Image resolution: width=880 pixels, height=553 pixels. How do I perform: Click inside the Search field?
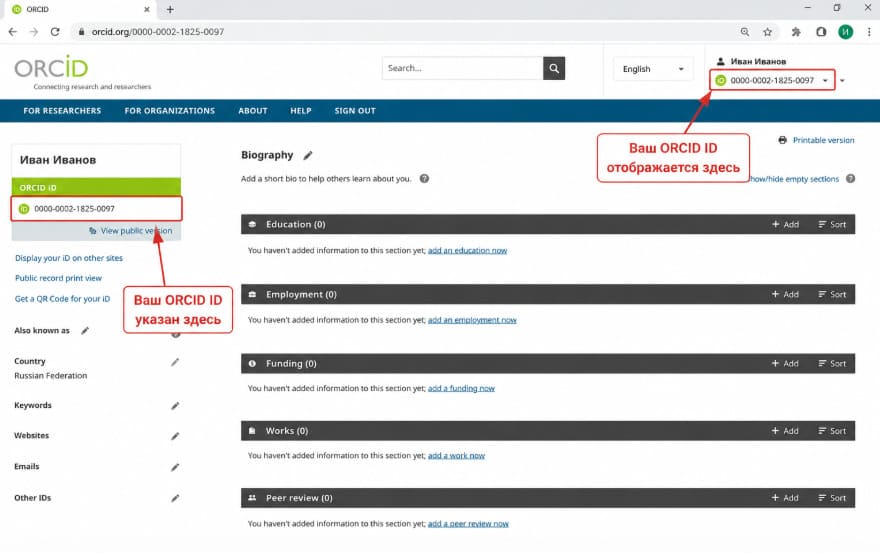click(x=462, y=68)
